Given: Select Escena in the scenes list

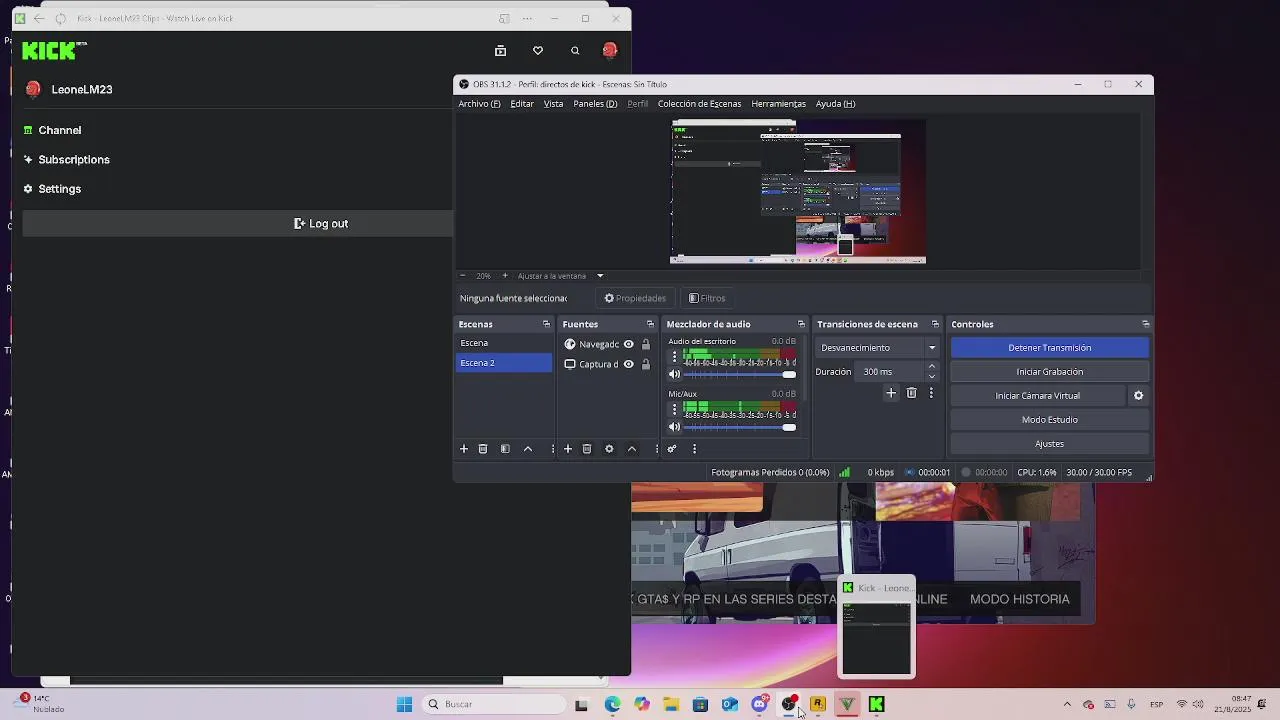Looking at the screenshot, I should tap(504, 343).
